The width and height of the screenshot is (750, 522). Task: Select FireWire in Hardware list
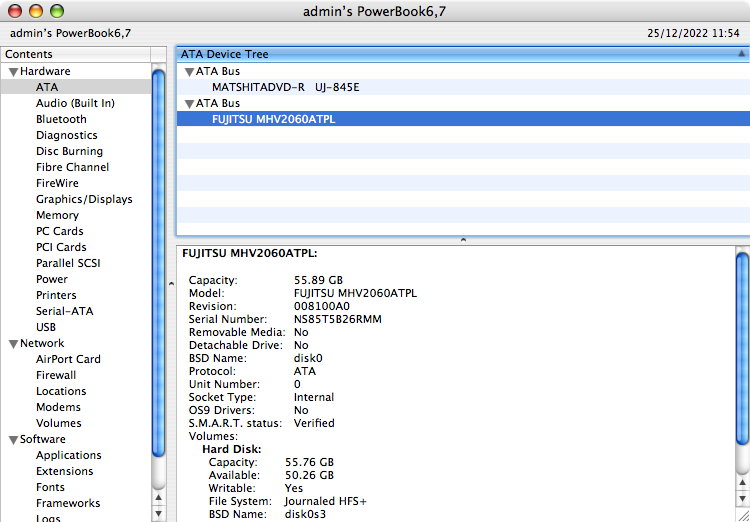[x=57, y=183]
